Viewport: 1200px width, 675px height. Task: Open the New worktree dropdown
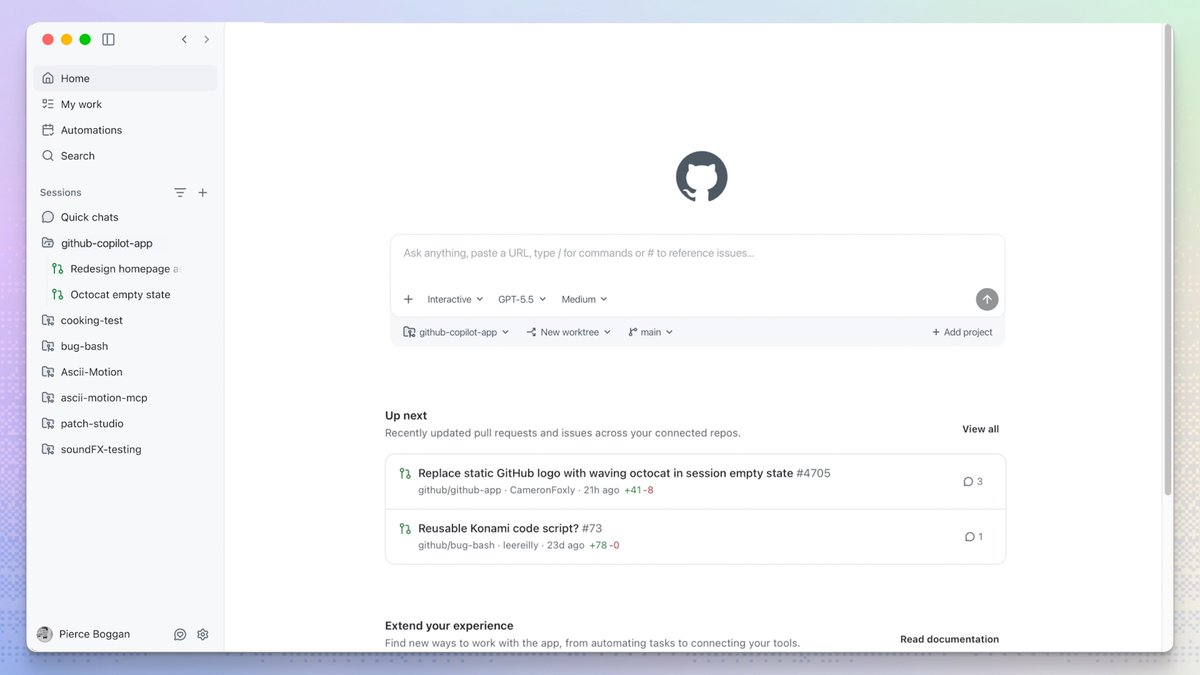click(x=568, y=332)
